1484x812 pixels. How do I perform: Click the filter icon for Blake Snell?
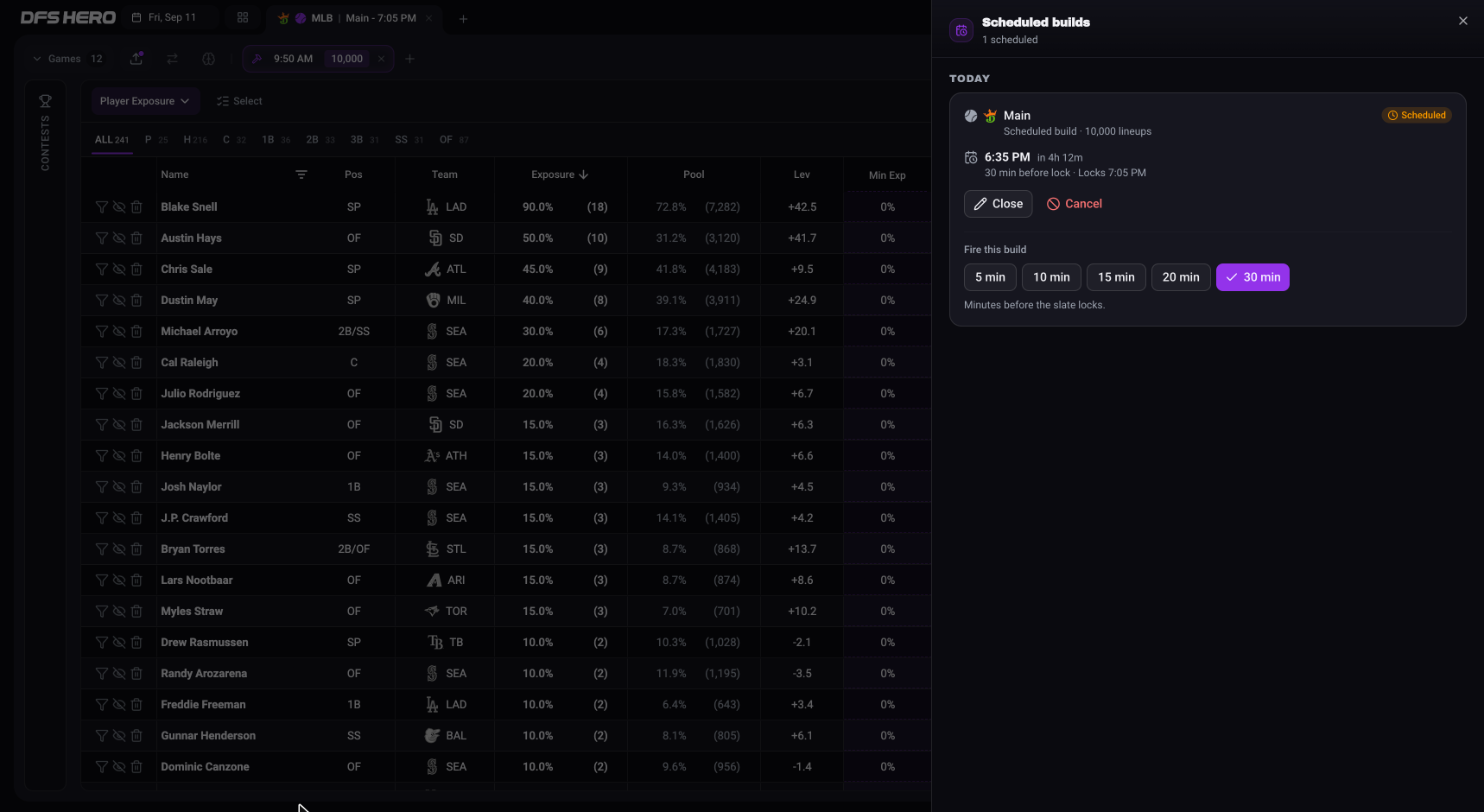101,207
